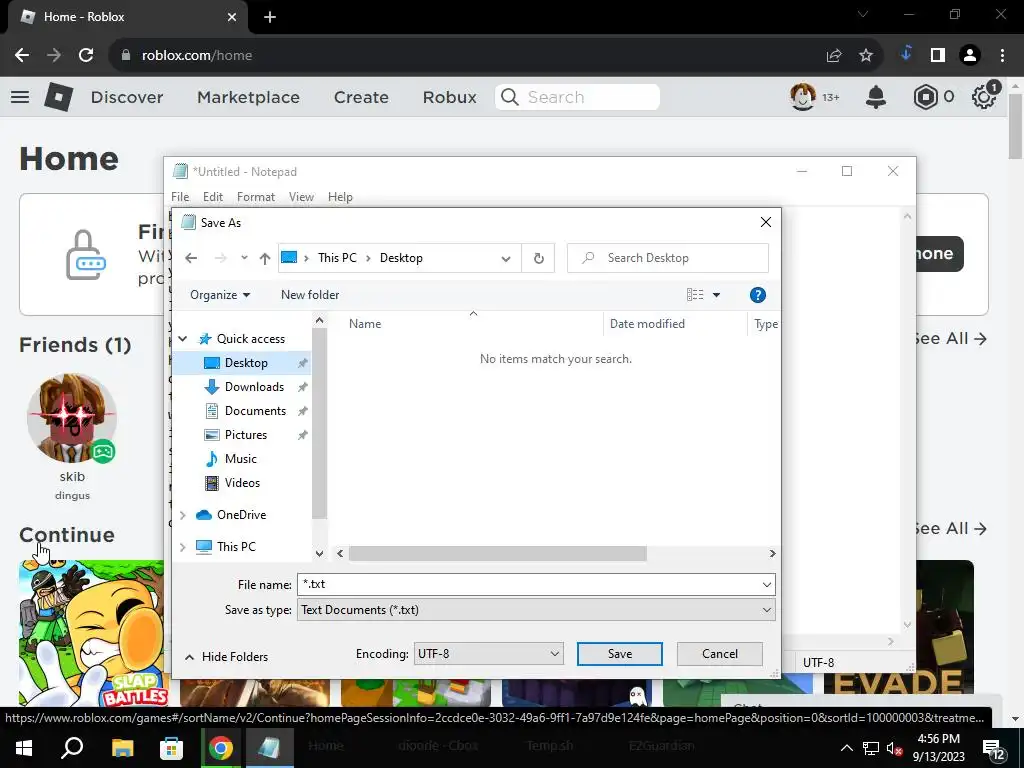Click the Roblox logo icon

tap(59, 97)
